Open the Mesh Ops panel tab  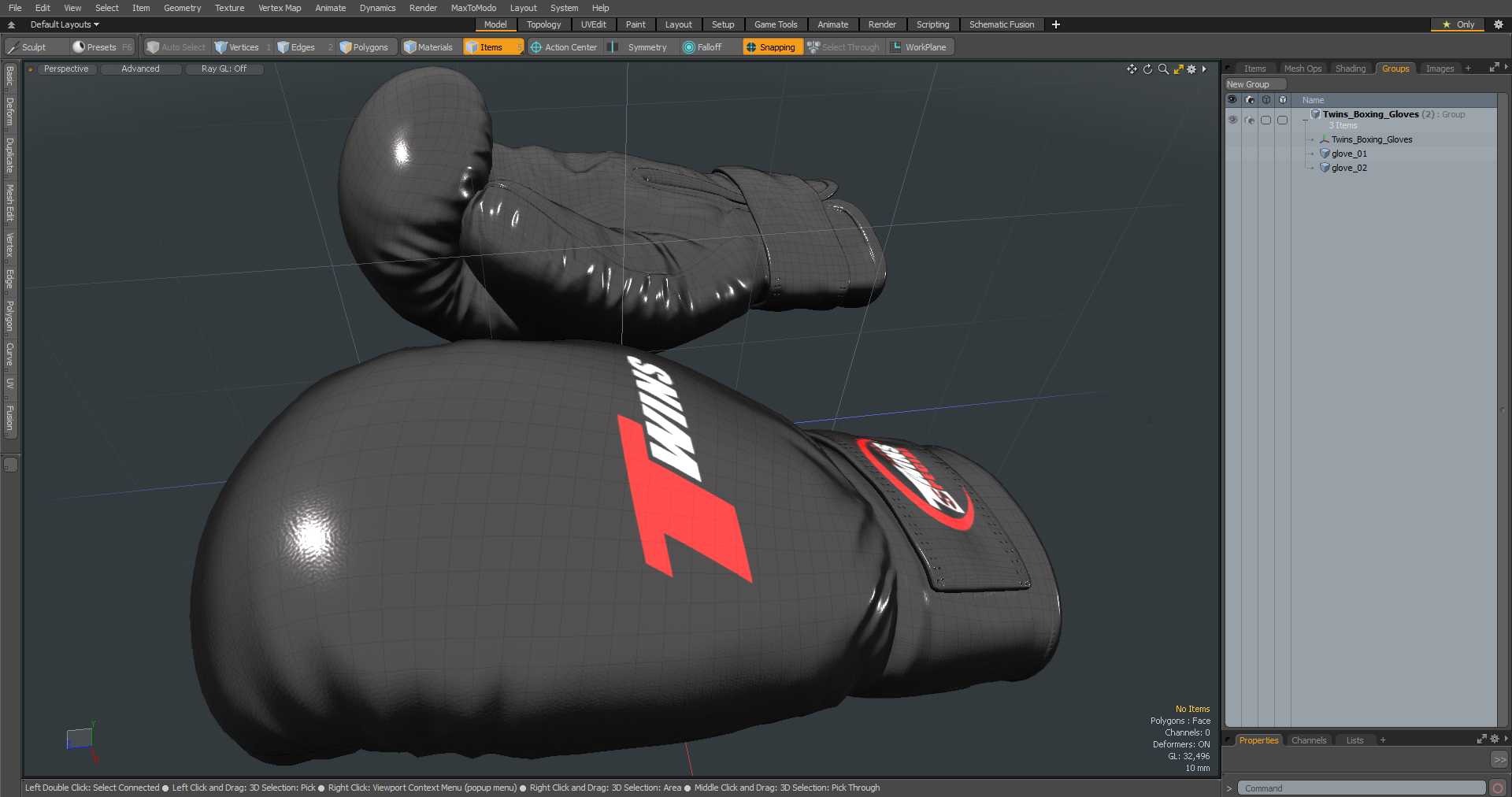click(1303, 69)
